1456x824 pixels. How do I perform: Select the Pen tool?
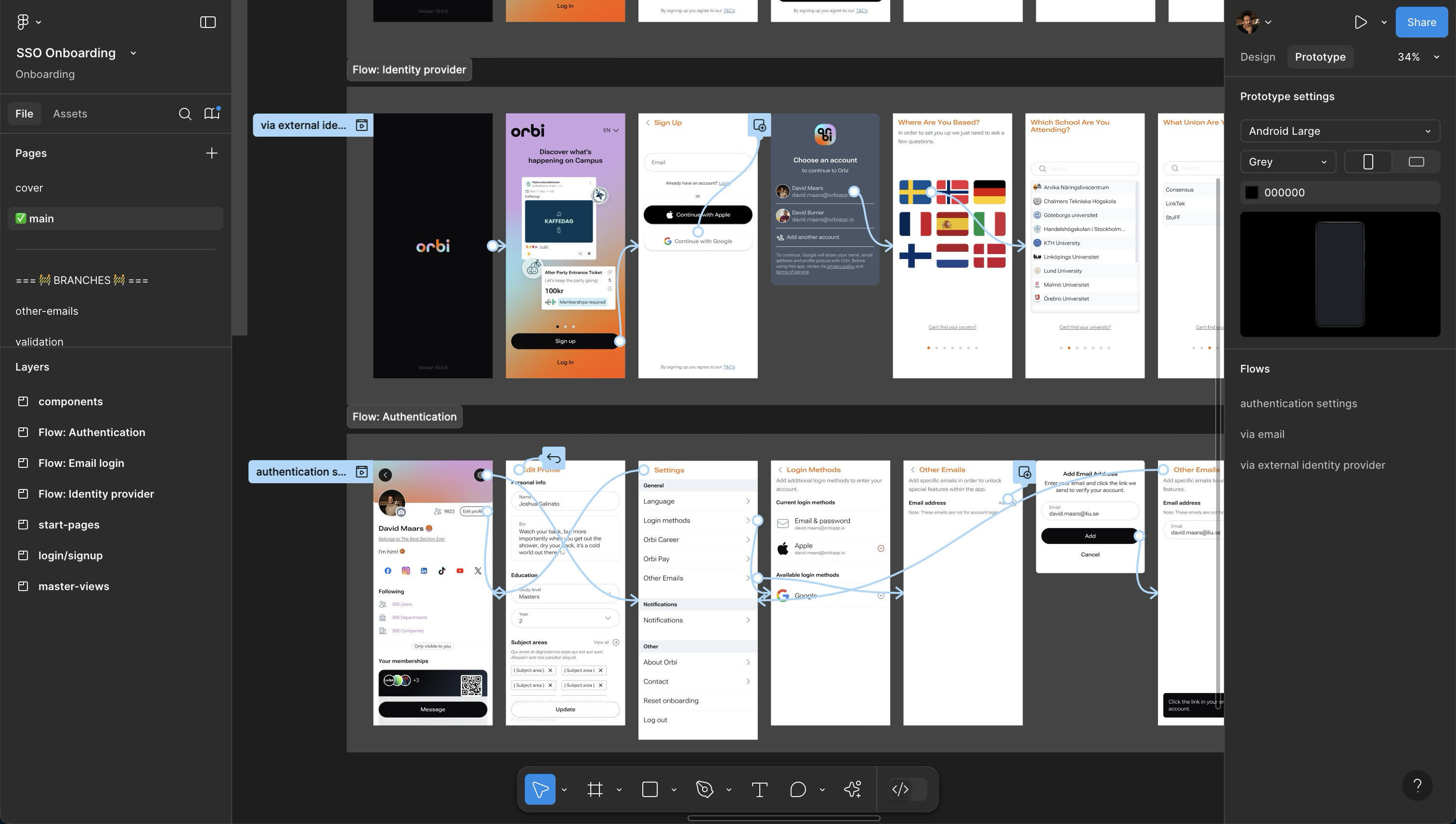point(705,789)
